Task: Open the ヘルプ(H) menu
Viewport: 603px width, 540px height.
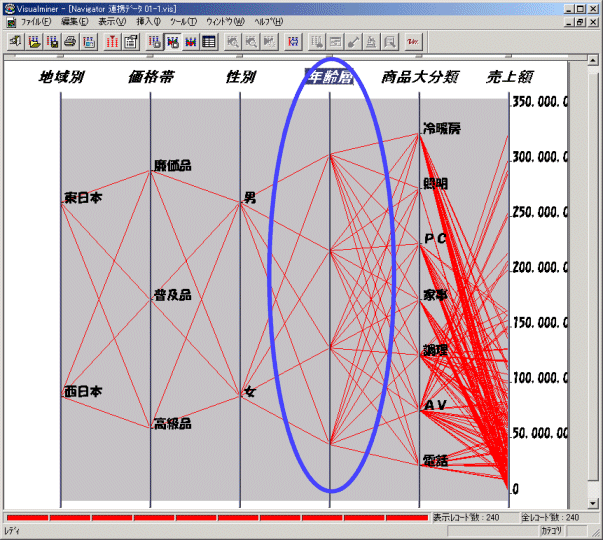Action: (267, 21)
